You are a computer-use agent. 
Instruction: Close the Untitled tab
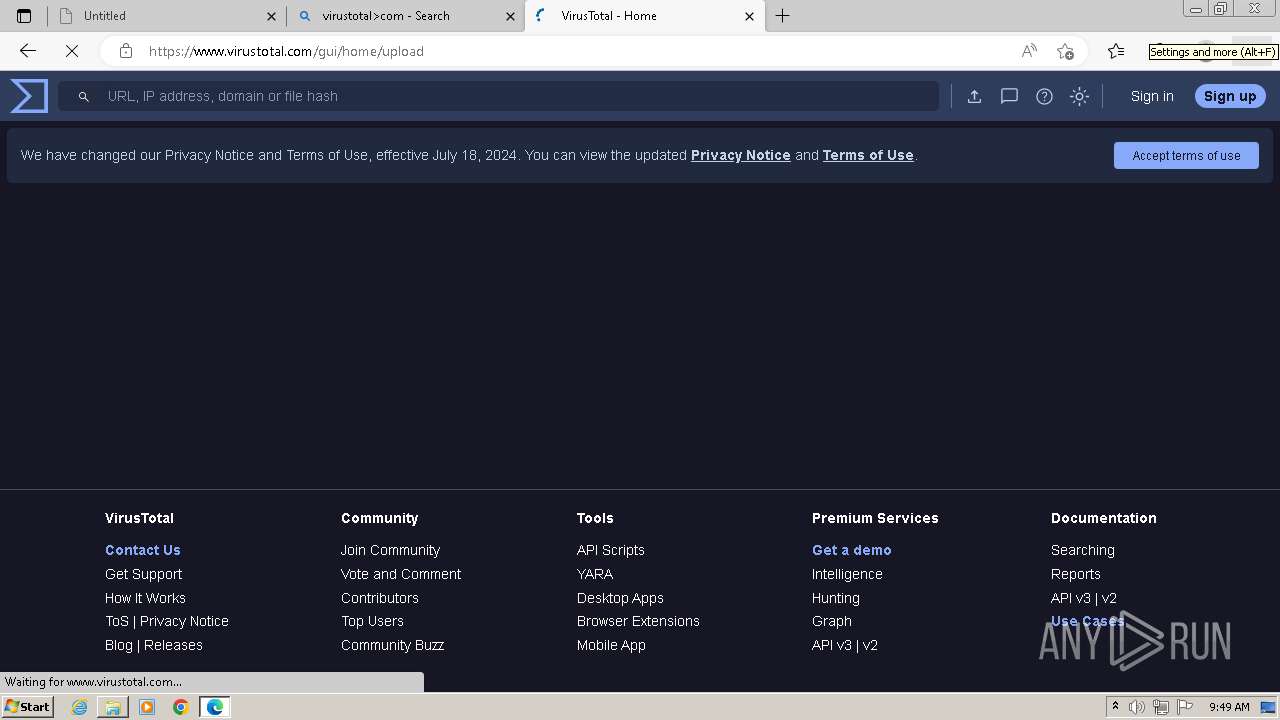pos(273,16)
